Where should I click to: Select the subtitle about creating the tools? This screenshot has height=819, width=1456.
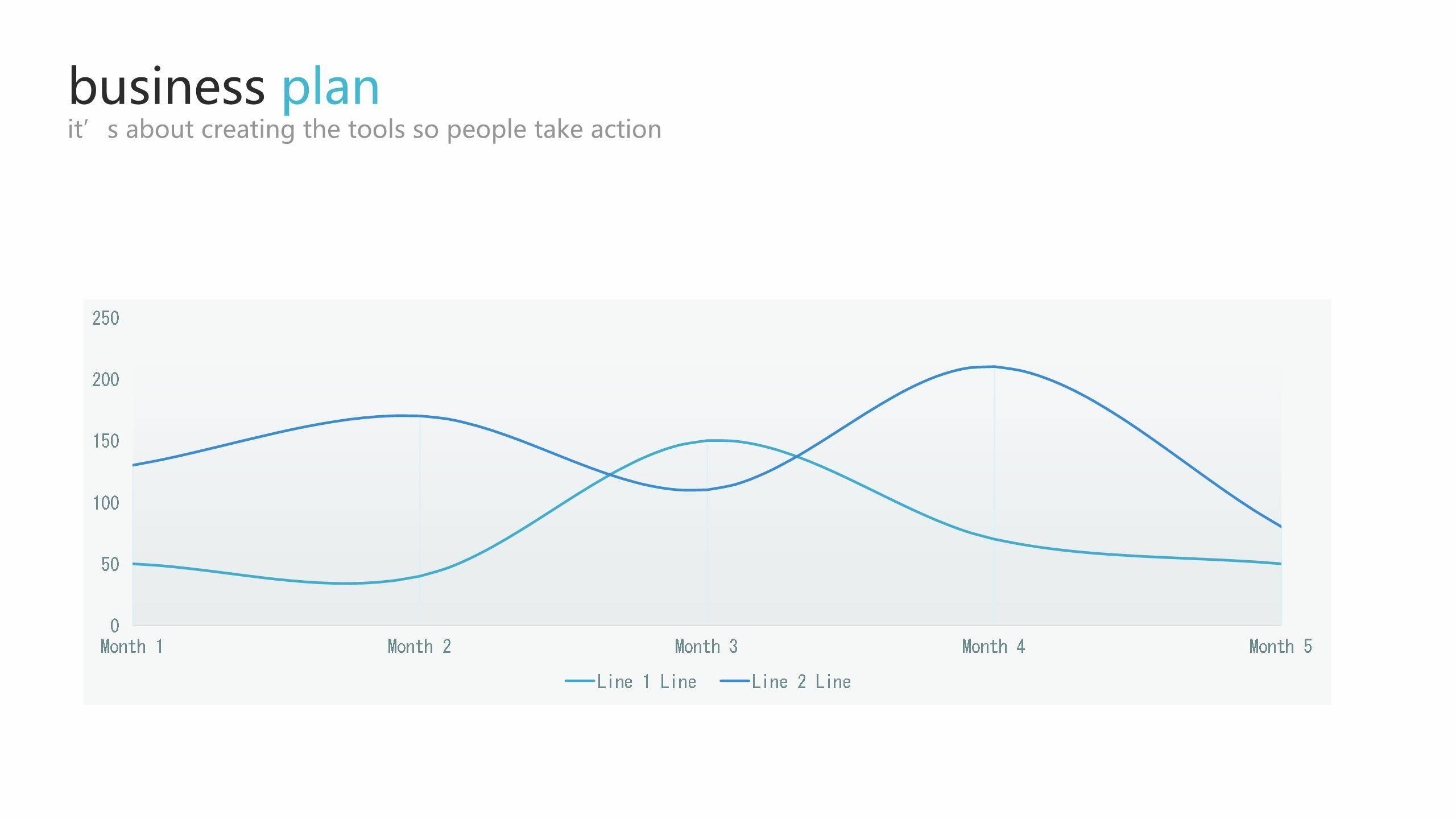click(365, 130)
